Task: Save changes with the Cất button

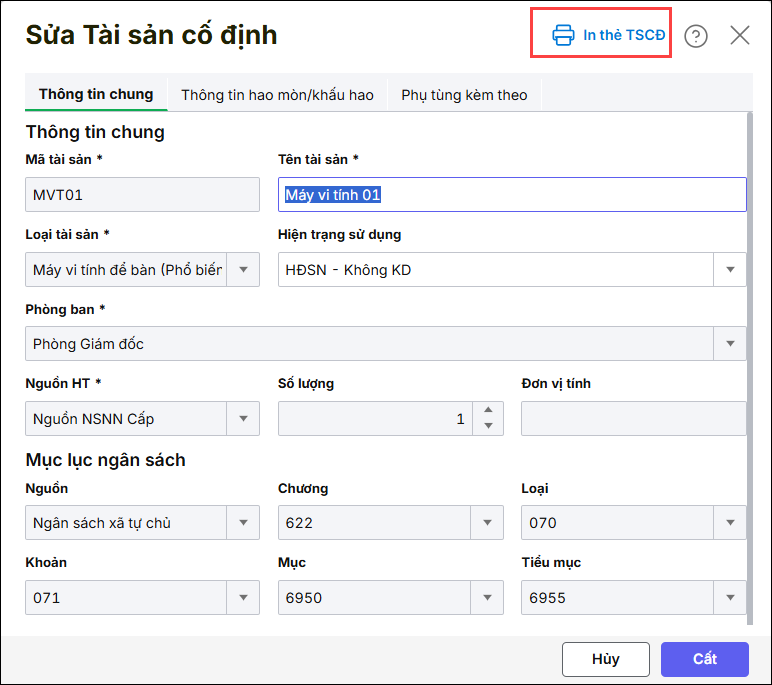Action: (704, 659)
